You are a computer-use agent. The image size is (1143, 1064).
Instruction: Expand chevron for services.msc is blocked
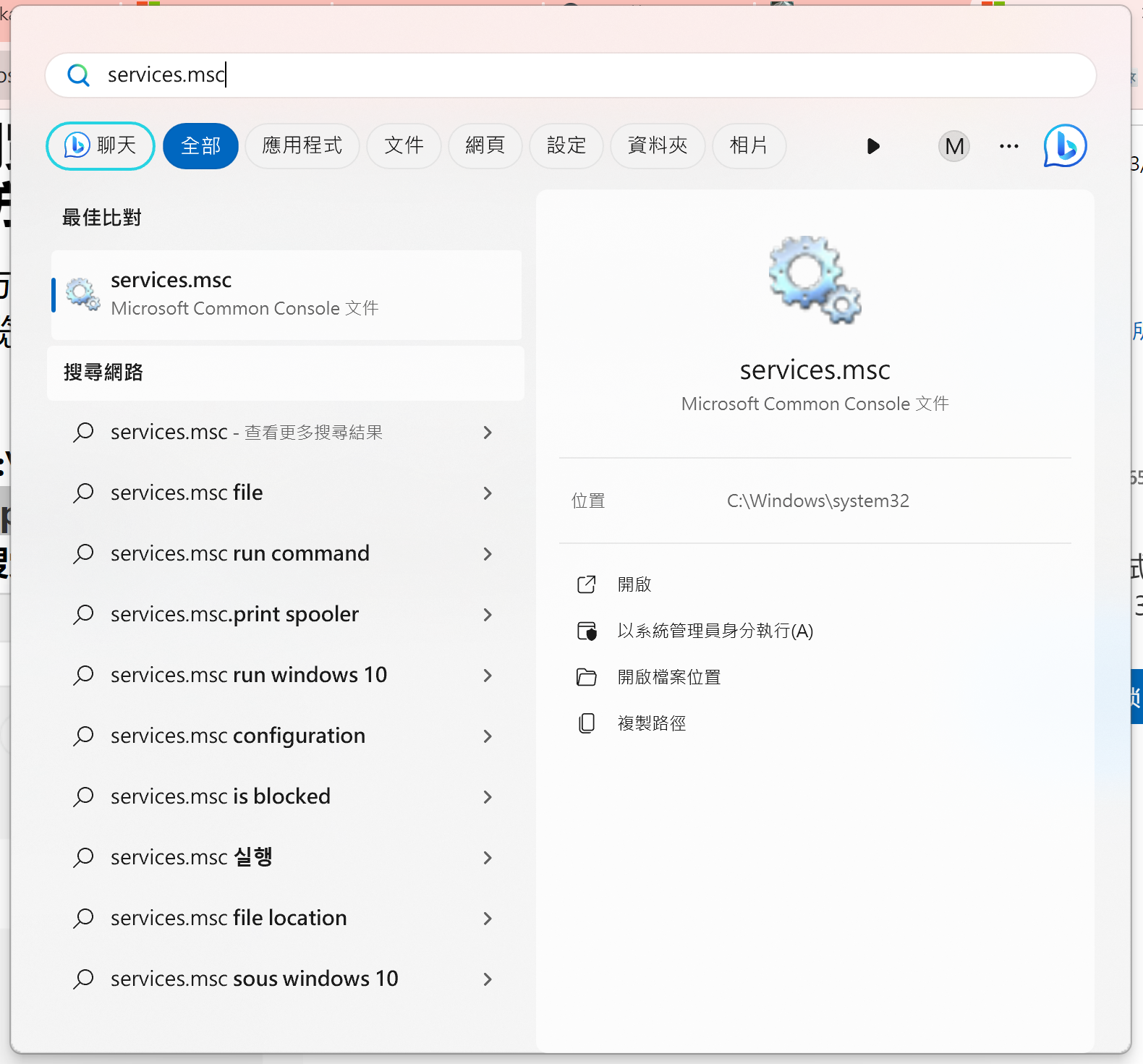pos(488,797)
